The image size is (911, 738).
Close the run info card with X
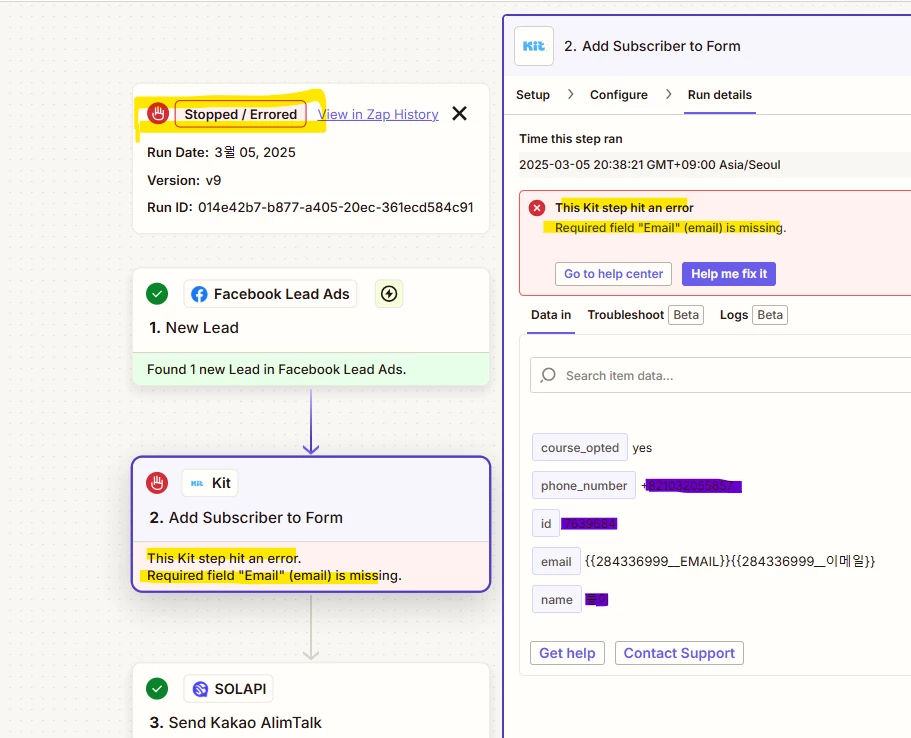[460, 113]
